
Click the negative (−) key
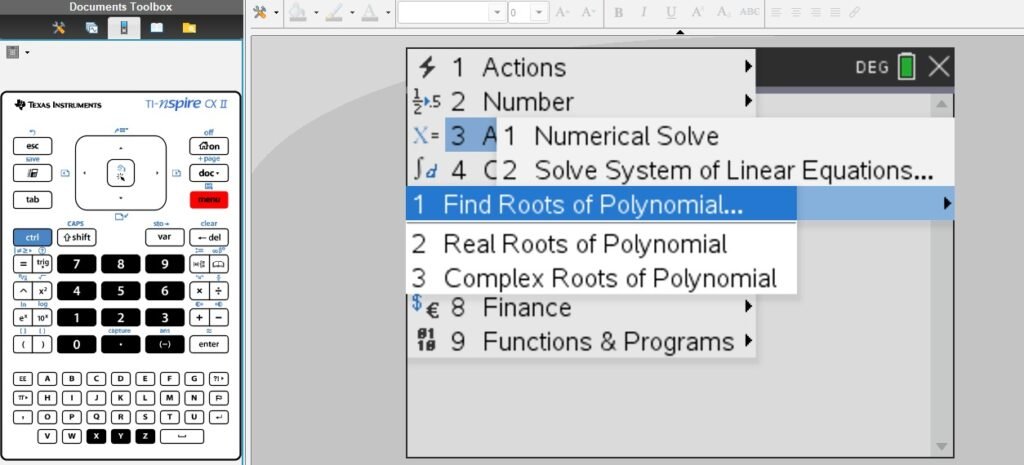tap(165, 344)
